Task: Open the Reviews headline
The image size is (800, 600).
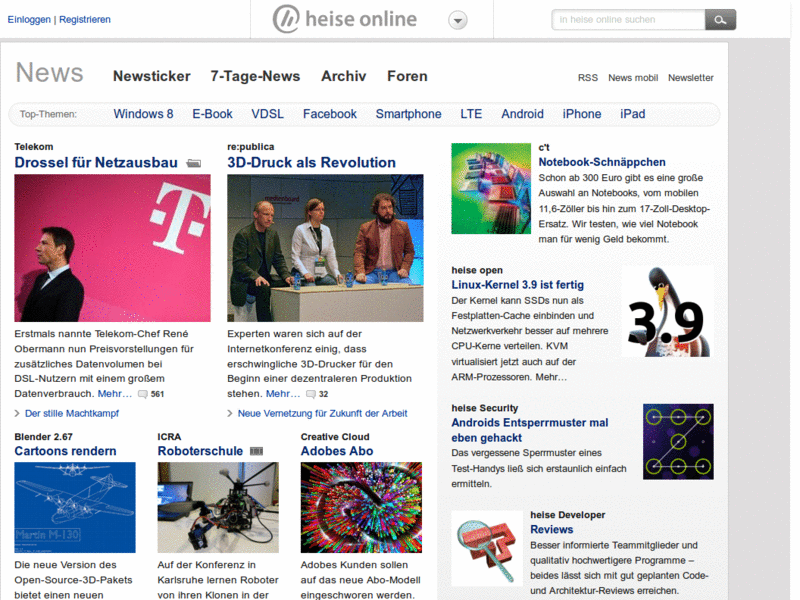Action: pos(552,530)
